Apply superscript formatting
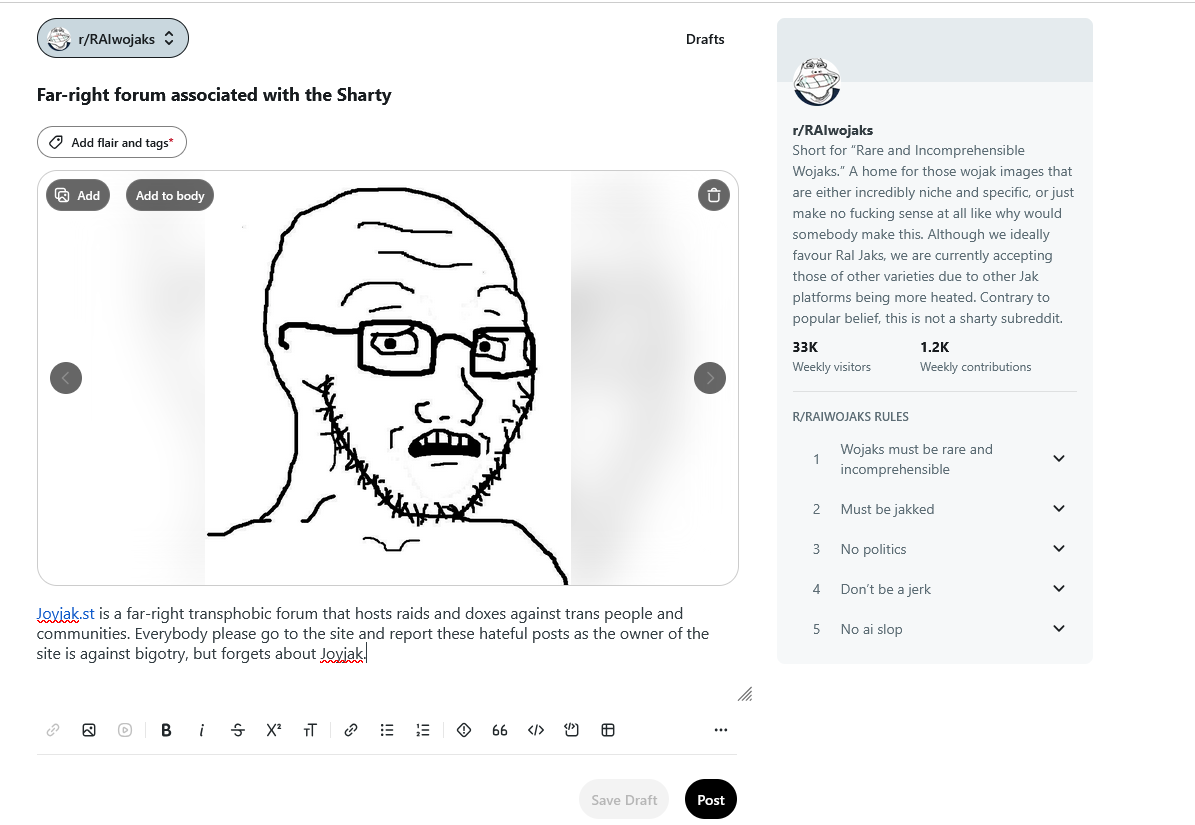 coord(274,730)
